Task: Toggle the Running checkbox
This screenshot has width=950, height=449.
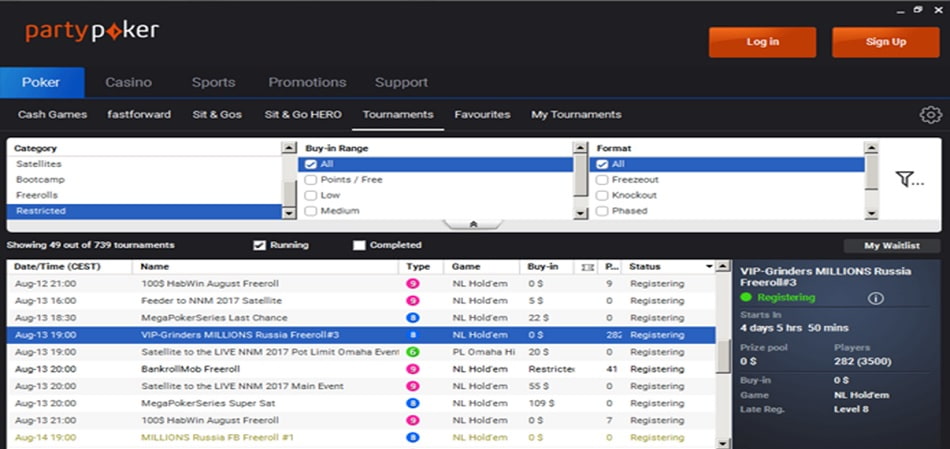Action: pyautogui.click(x=260, y=245)
